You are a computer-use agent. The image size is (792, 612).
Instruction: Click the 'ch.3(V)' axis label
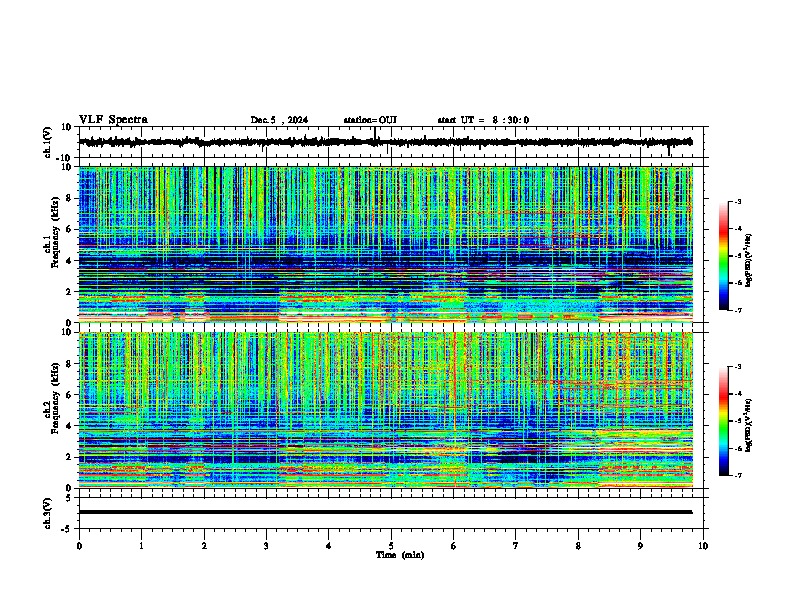click(x=48, y=513)
